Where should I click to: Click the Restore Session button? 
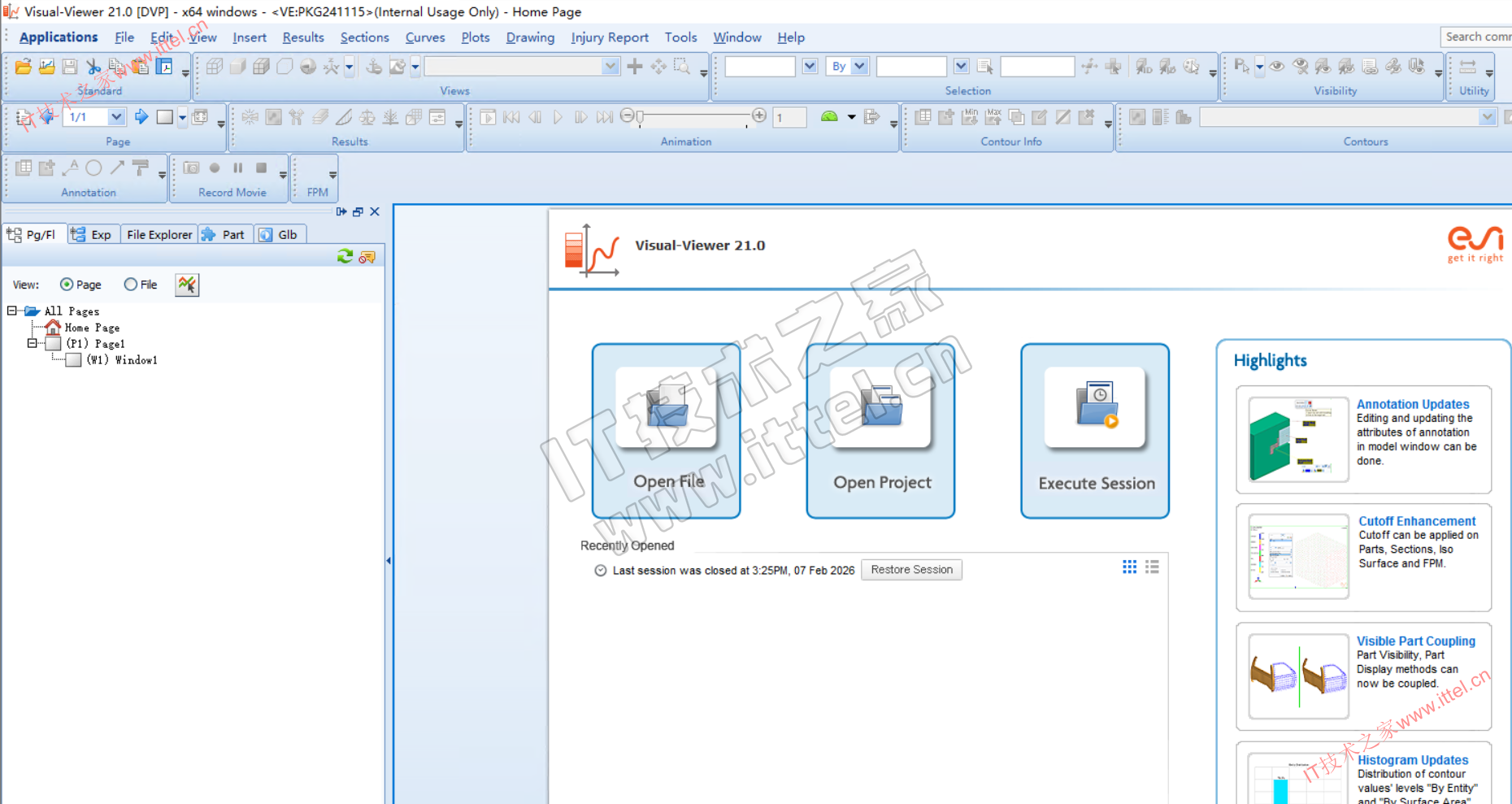(x=911, y=570)
